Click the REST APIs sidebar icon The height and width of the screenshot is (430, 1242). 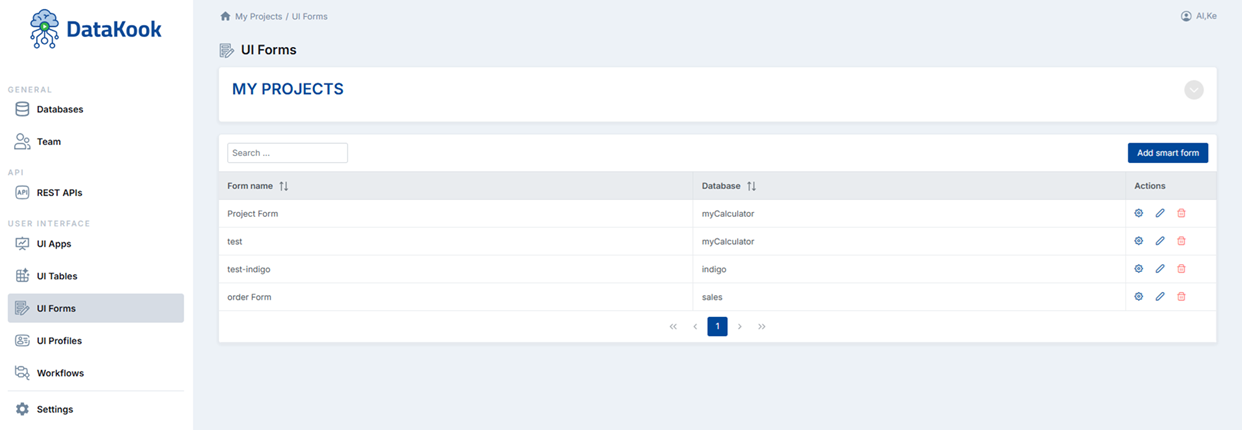point(22,193)
